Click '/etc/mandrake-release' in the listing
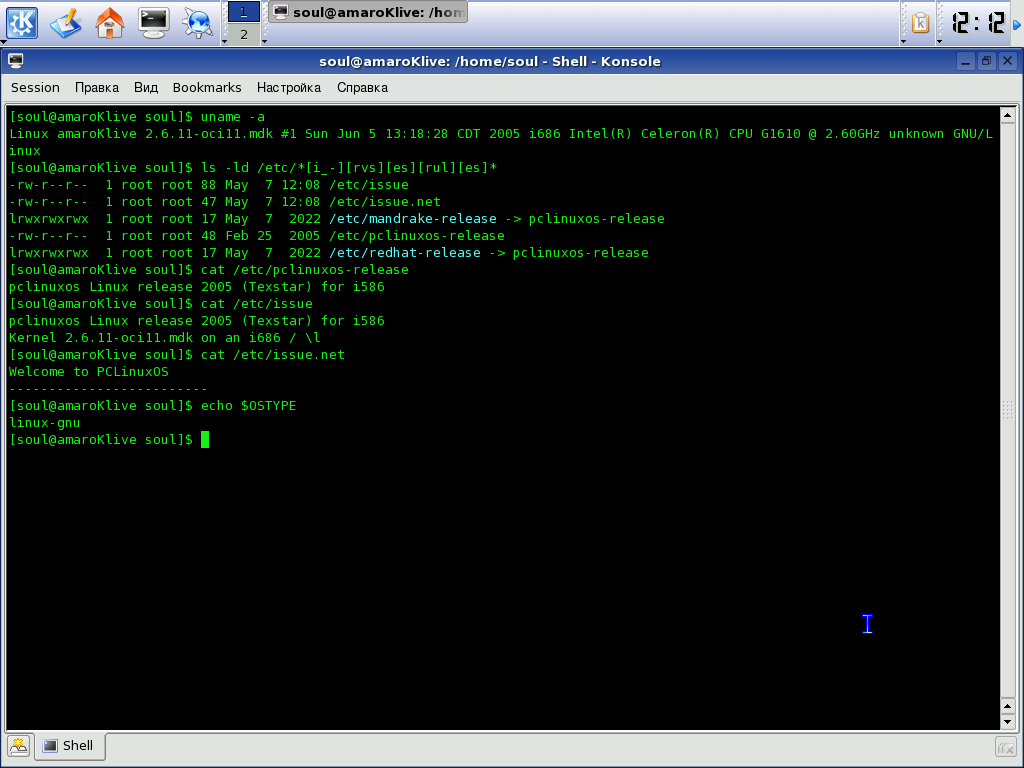1024x768 pixels. pos(413,219)
